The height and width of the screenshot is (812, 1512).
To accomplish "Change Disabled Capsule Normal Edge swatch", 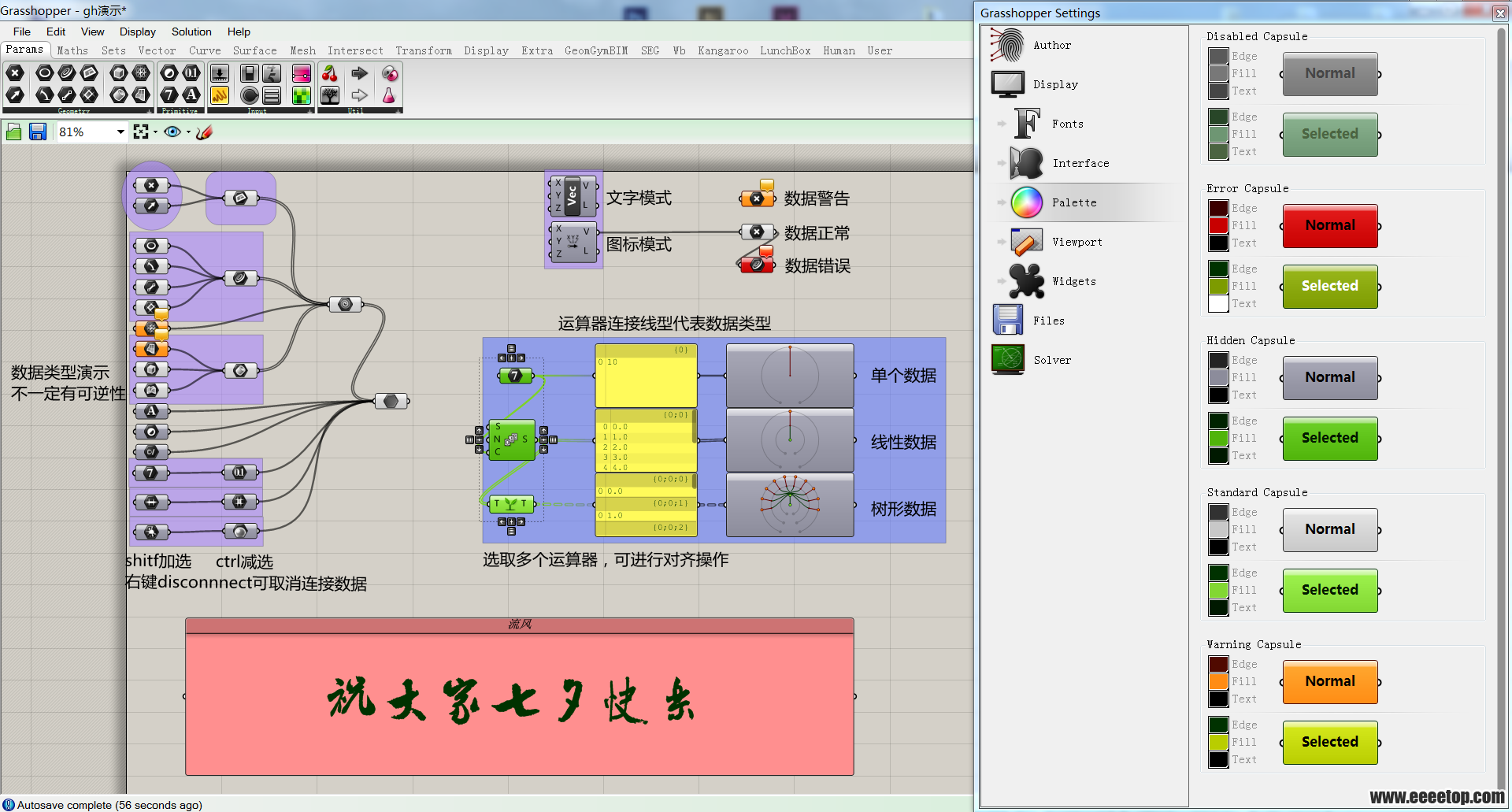I will coord(1218,57).
